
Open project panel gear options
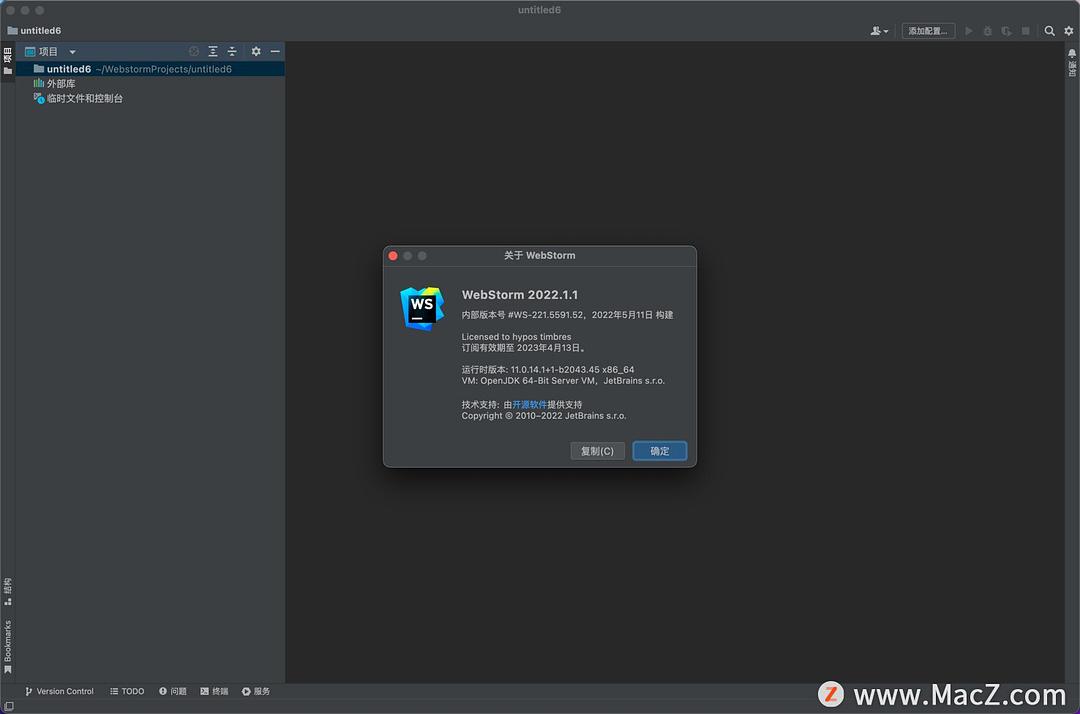pyautogui.click(x=256, y=52)
